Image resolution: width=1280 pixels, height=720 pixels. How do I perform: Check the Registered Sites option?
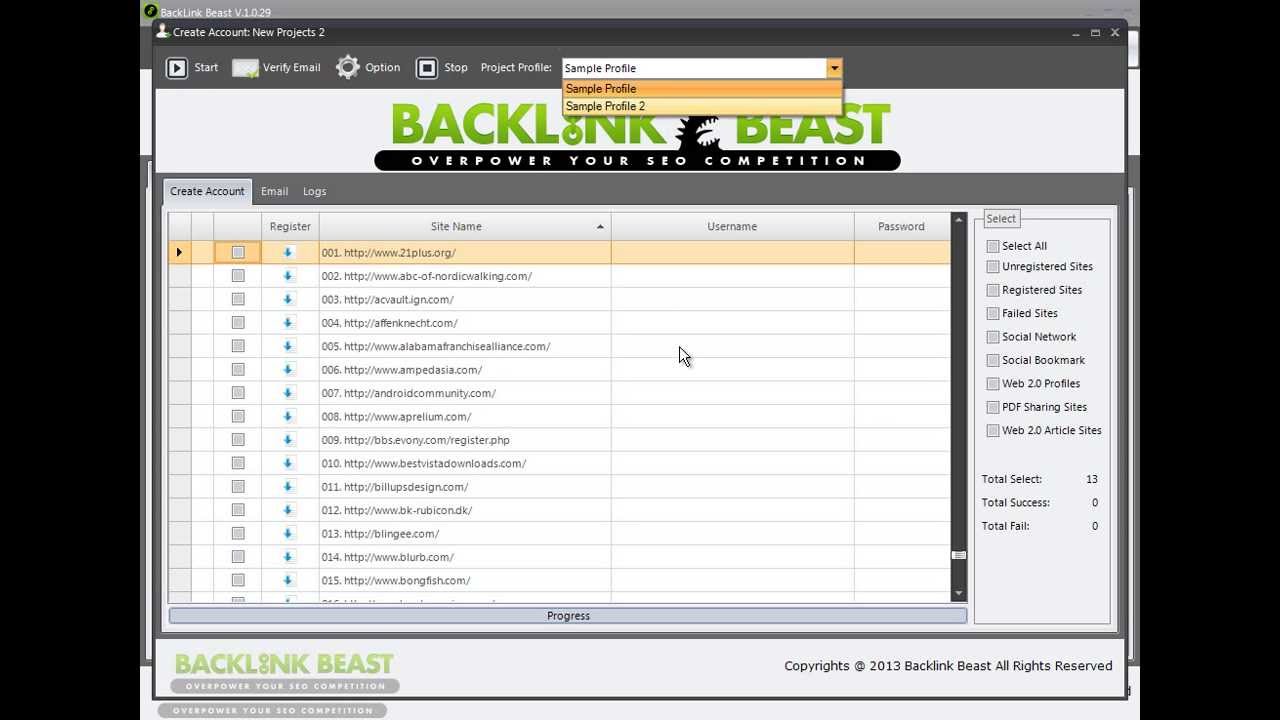tap(993, 290)
